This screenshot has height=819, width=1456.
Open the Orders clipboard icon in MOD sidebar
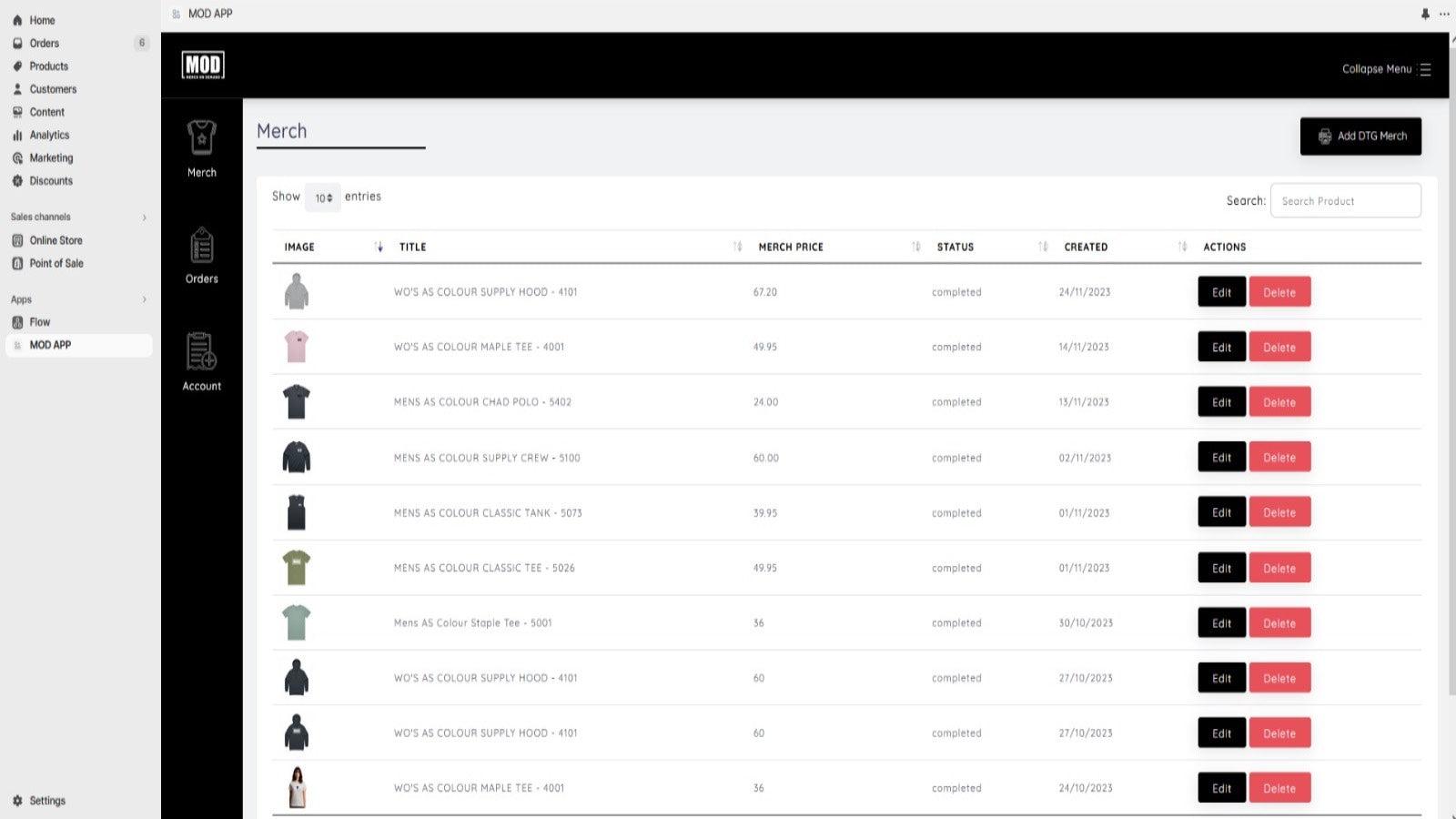tap(201, 246)
